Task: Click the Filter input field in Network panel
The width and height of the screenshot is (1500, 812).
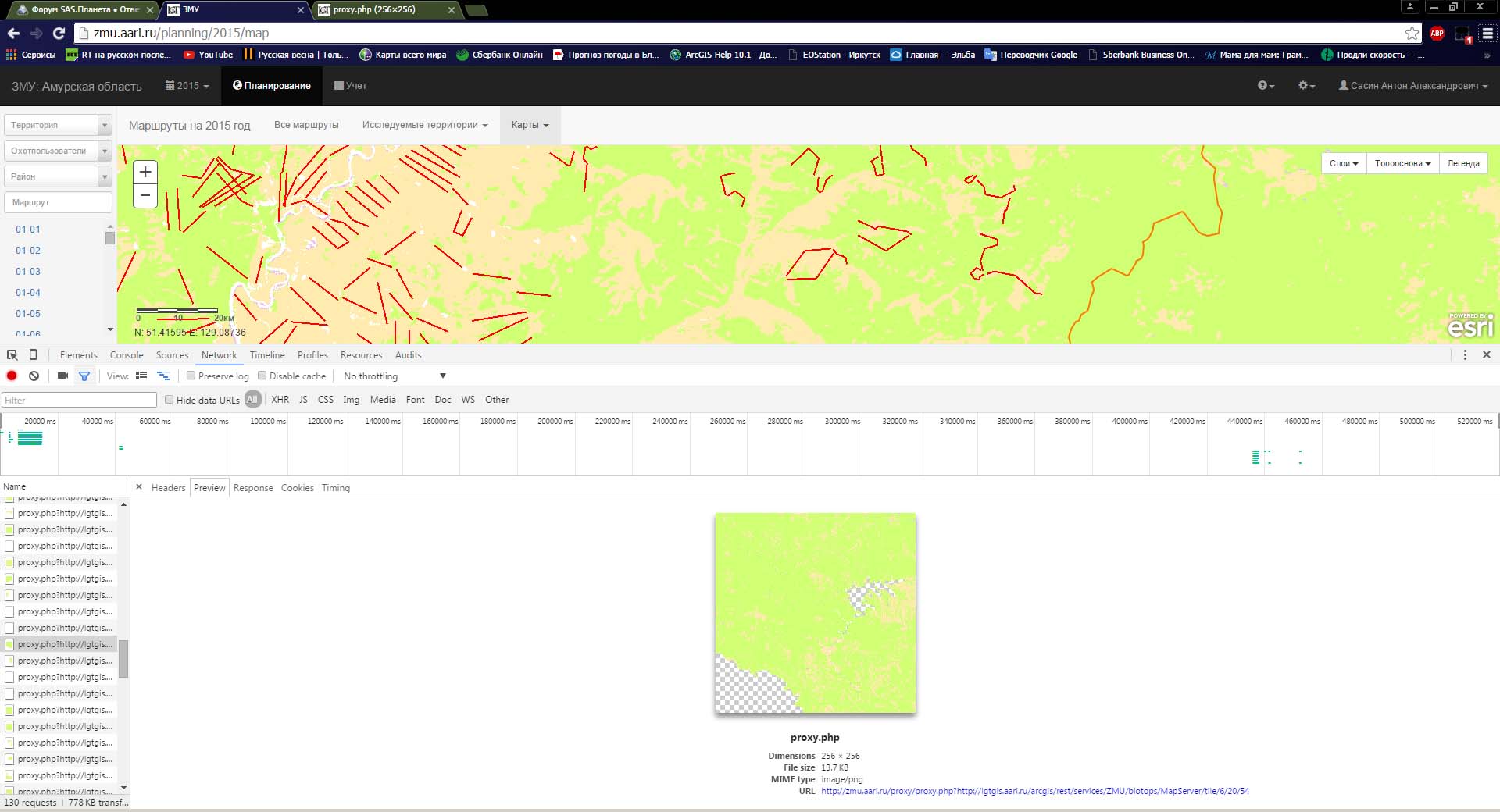Action: click(x=79, y=400)
